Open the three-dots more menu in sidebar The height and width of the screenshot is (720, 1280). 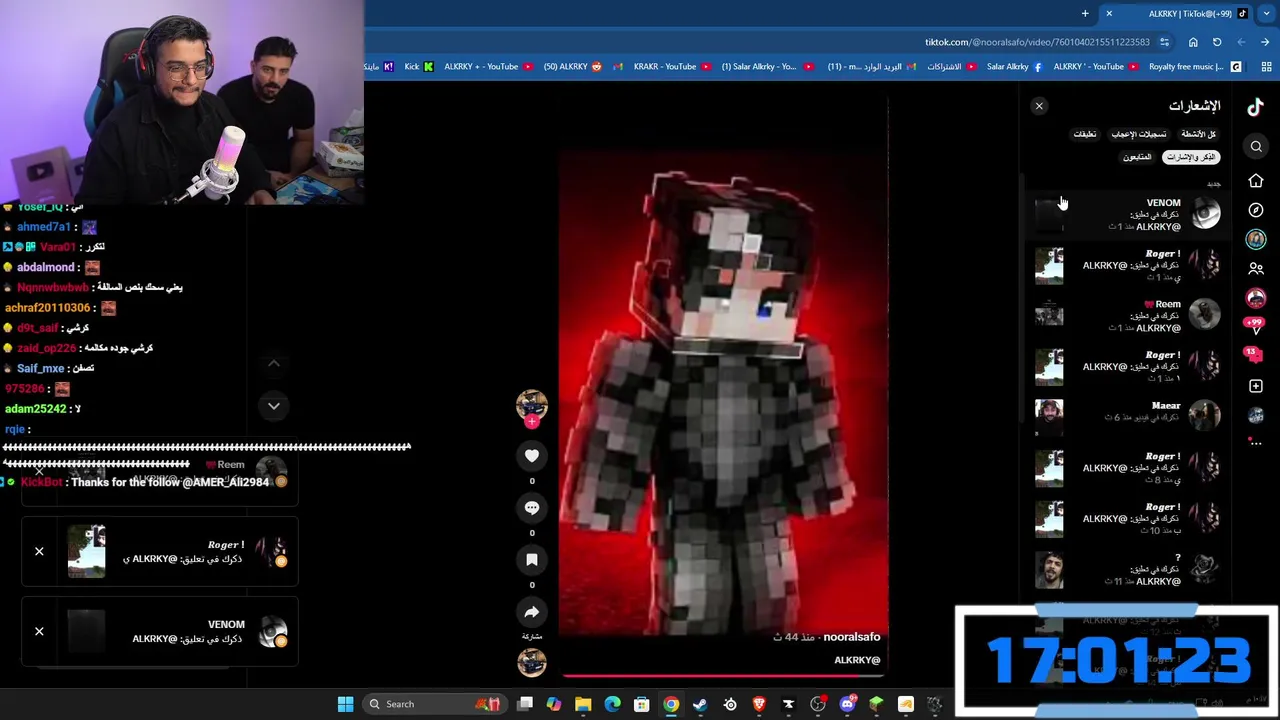click(1256, 443)
